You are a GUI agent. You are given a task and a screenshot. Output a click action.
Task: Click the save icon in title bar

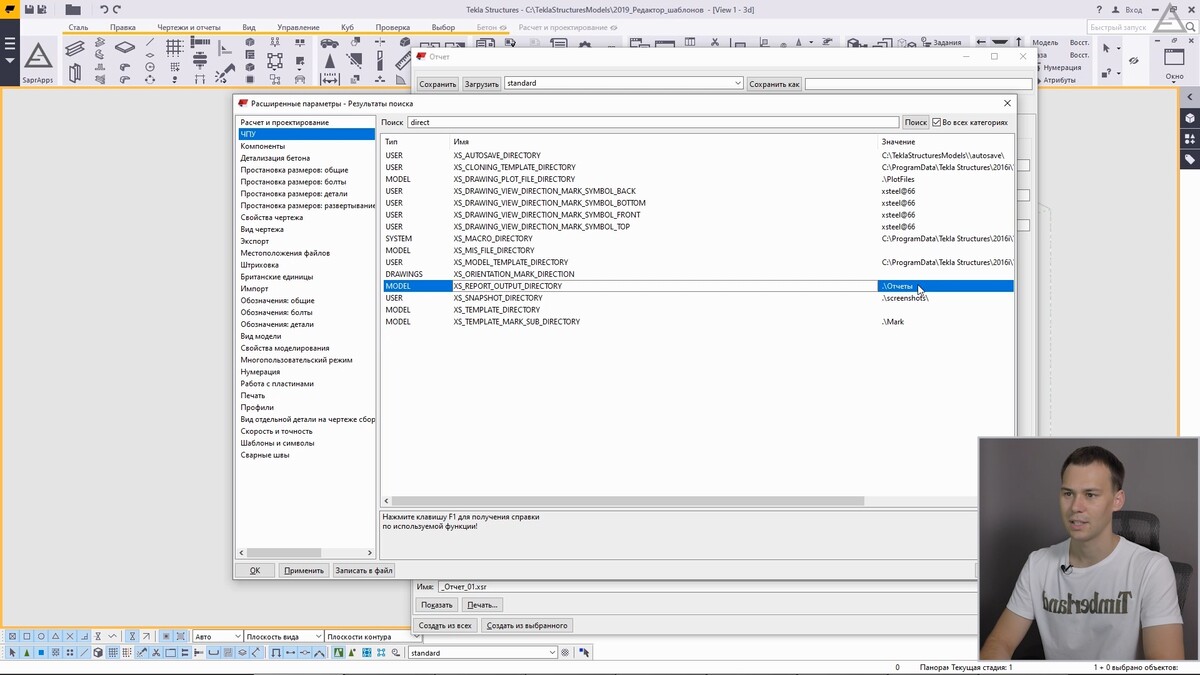29,9
